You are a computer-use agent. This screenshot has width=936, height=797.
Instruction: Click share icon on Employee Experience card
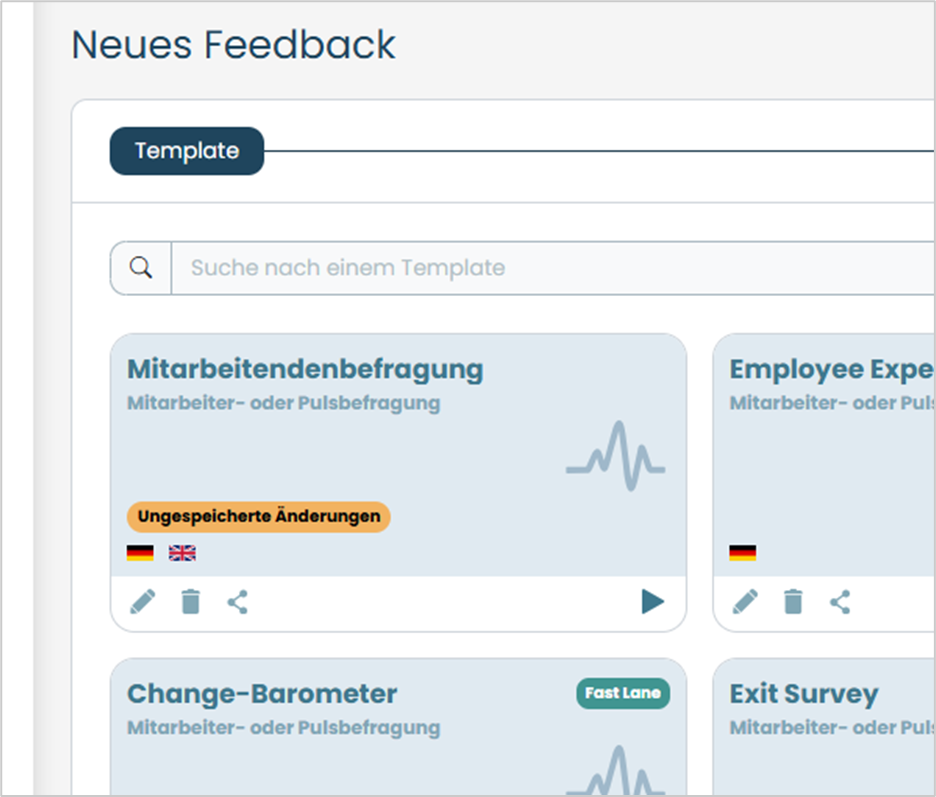[840, 602]
